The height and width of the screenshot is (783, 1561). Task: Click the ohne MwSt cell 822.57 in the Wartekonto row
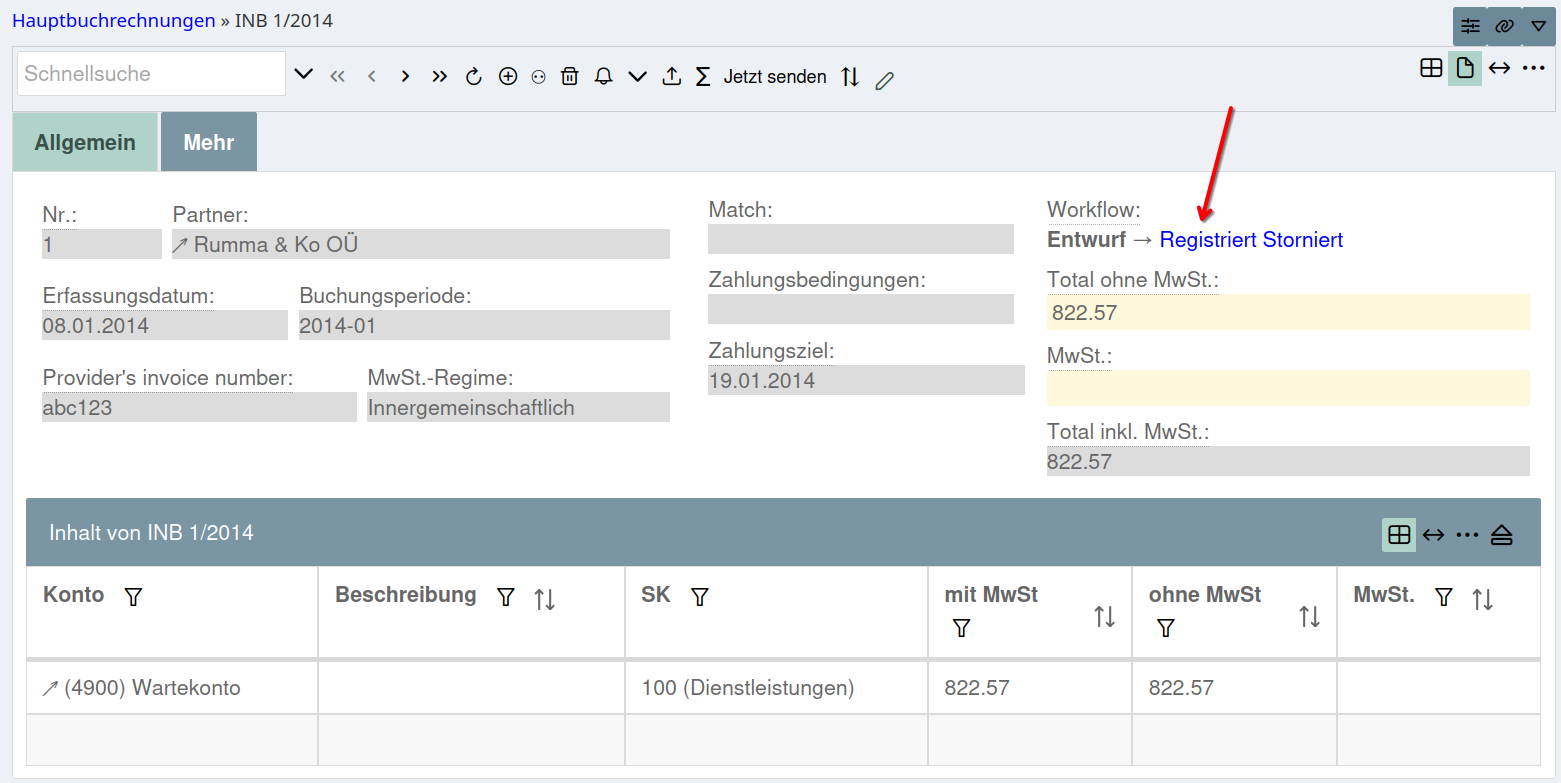pyautogui.click(x=1234, y=688)
